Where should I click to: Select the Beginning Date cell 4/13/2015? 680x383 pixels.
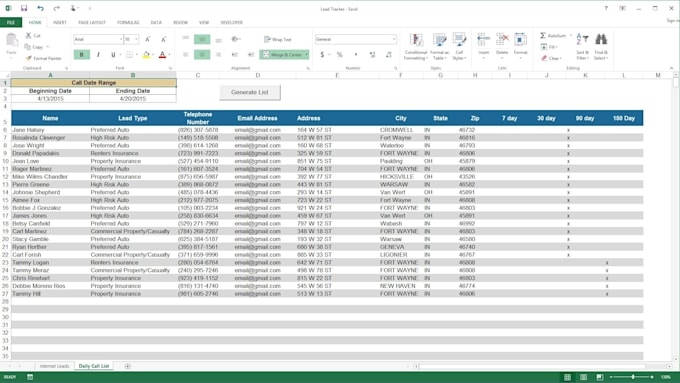pos(50,98)
